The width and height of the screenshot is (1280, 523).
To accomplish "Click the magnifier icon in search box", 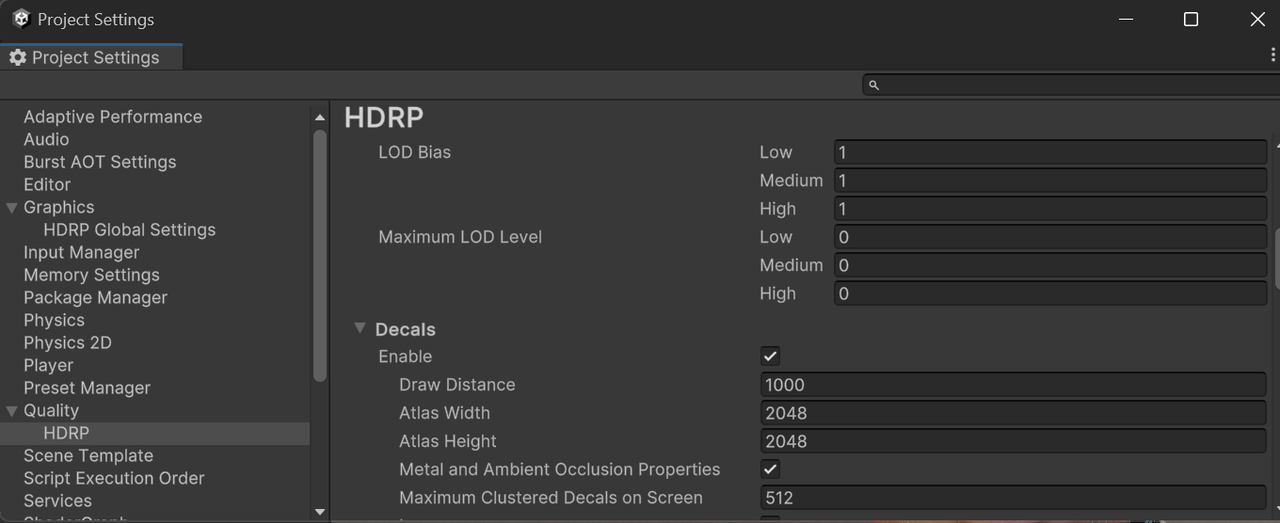I will click(873, 86).
